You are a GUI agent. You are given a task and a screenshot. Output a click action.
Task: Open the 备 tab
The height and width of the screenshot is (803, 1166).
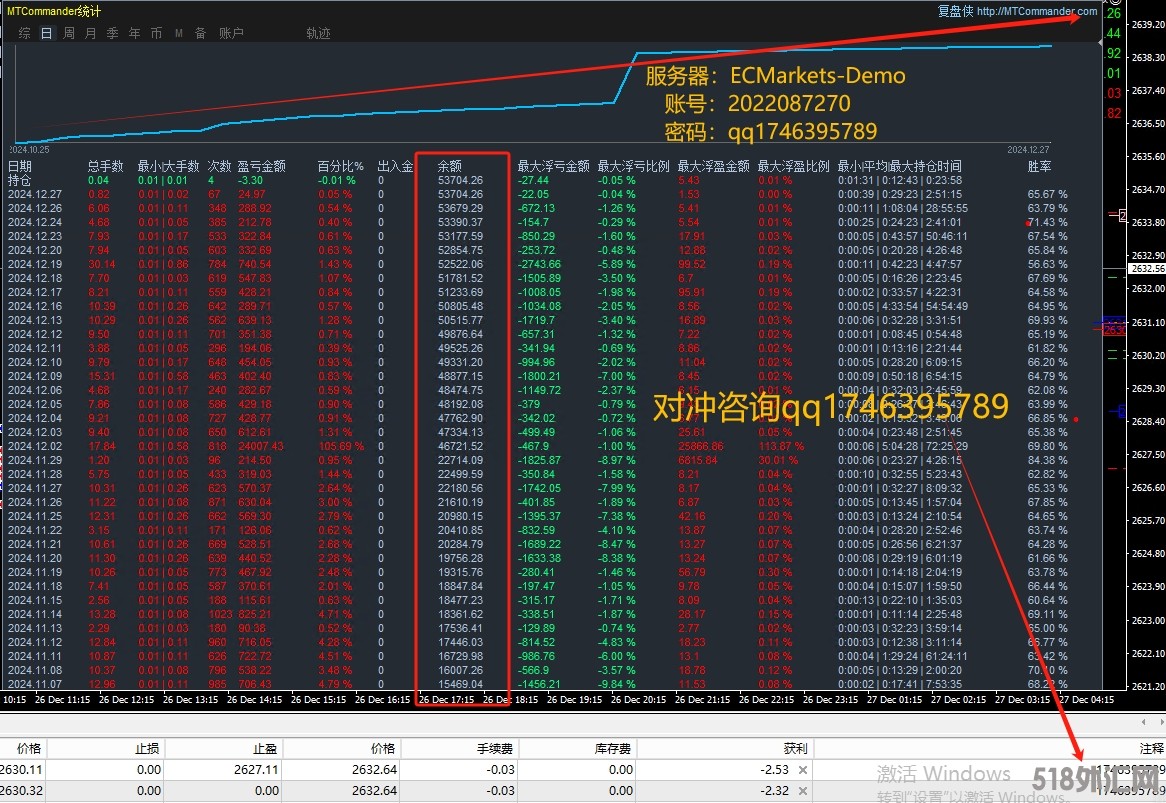click(x=200, y=33)
